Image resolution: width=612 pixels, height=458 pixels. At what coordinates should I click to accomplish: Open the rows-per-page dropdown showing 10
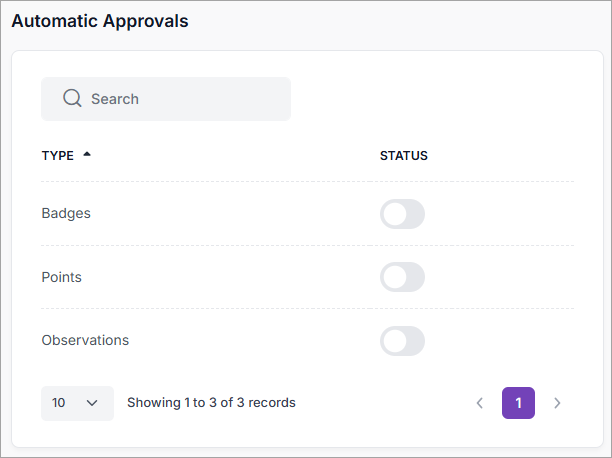tap(77, 403)
